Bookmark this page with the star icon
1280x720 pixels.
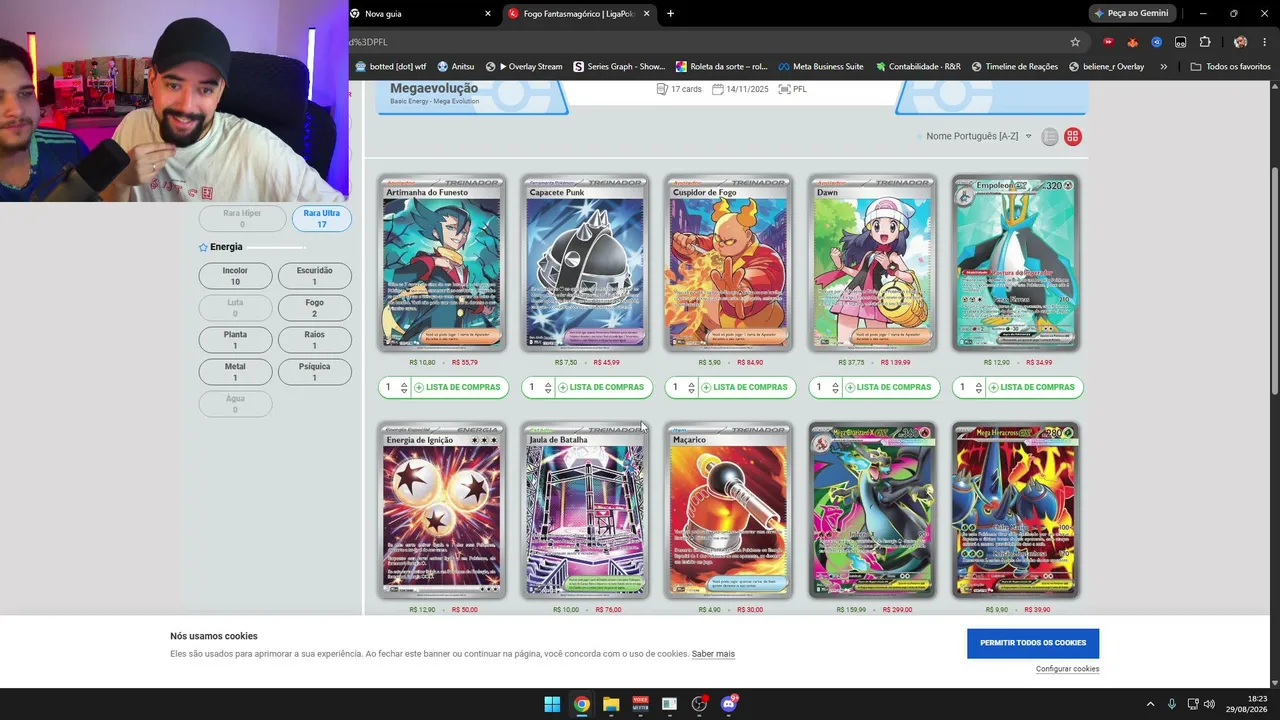point(1075,42)
